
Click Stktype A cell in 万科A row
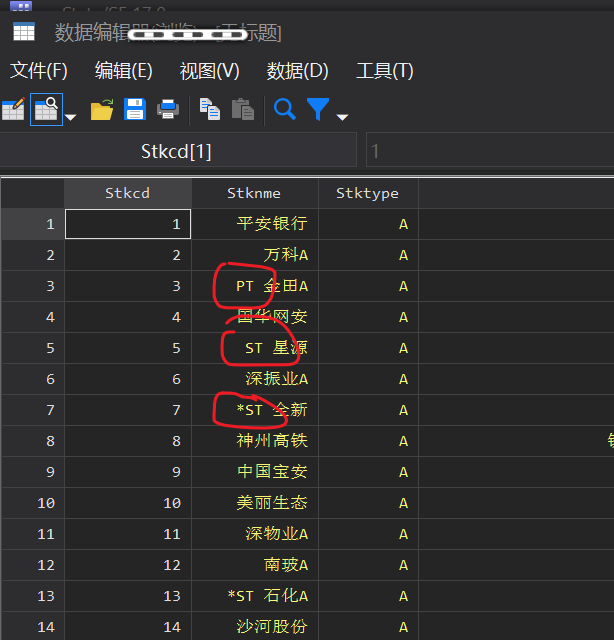(368, 255)
